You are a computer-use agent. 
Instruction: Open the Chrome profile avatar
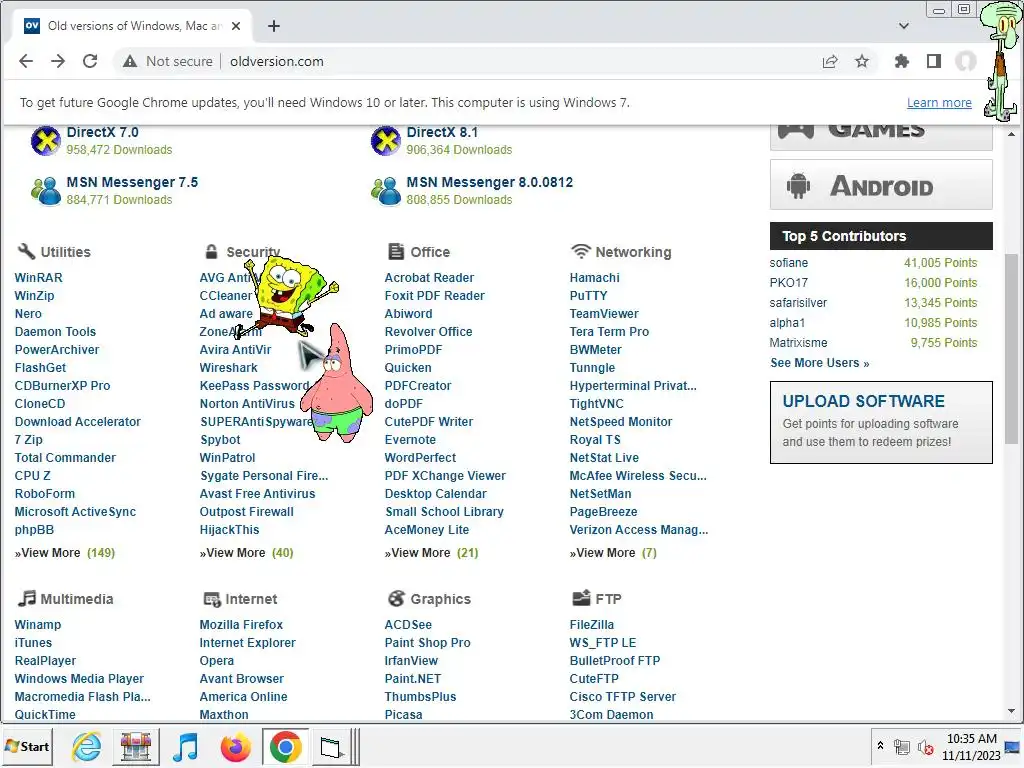[966, 61]
